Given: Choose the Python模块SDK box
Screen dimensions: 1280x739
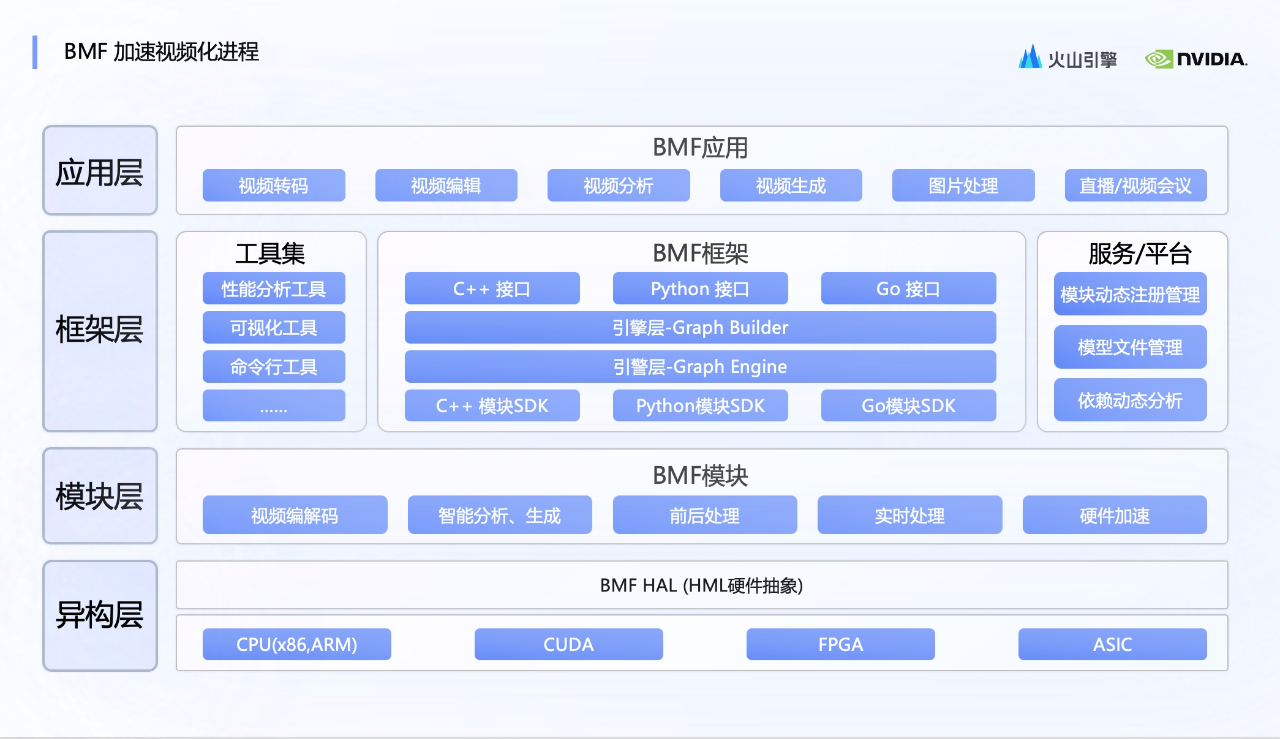Looking at the screenshot, I should (x=700, y=405).
